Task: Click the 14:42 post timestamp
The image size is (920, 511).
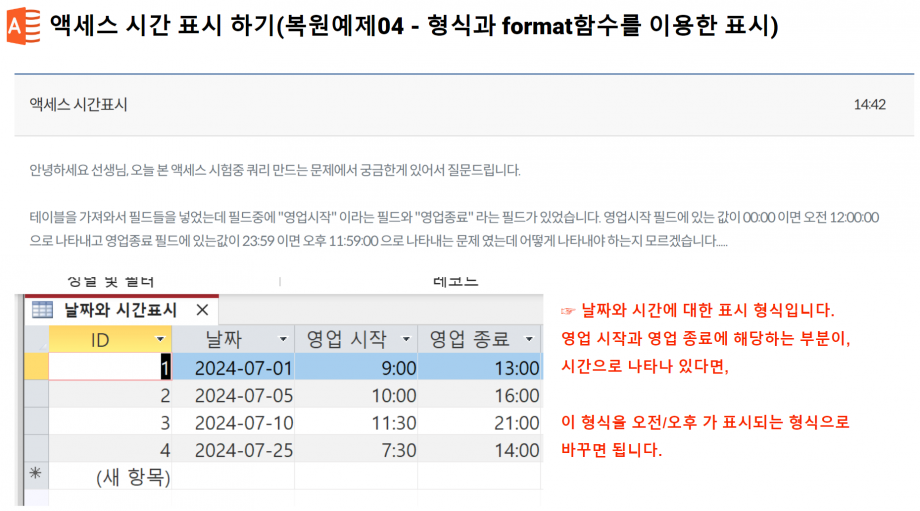Action: point(869,105)
